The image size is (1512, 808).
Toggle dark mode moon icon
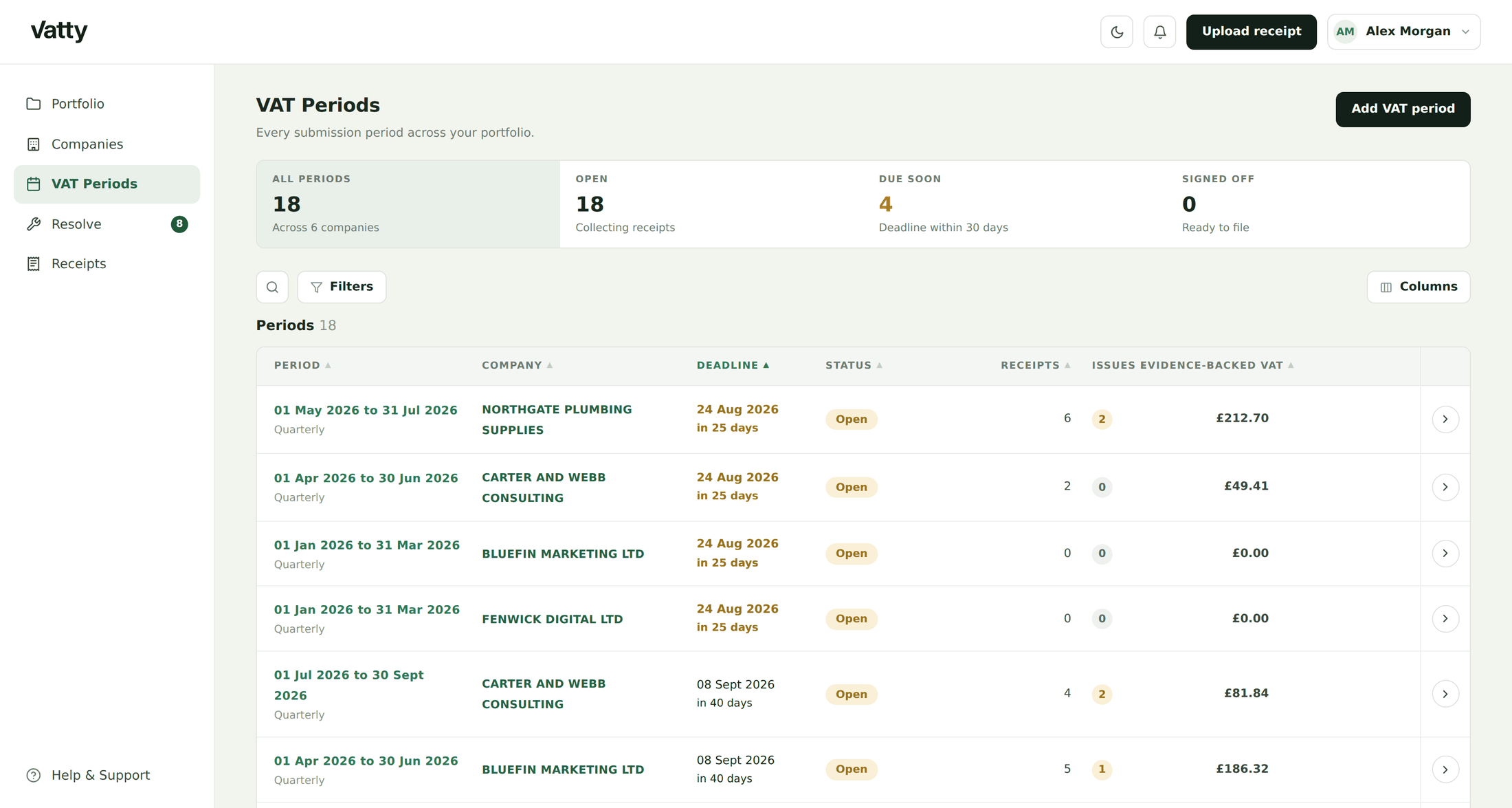point(1117,32)
